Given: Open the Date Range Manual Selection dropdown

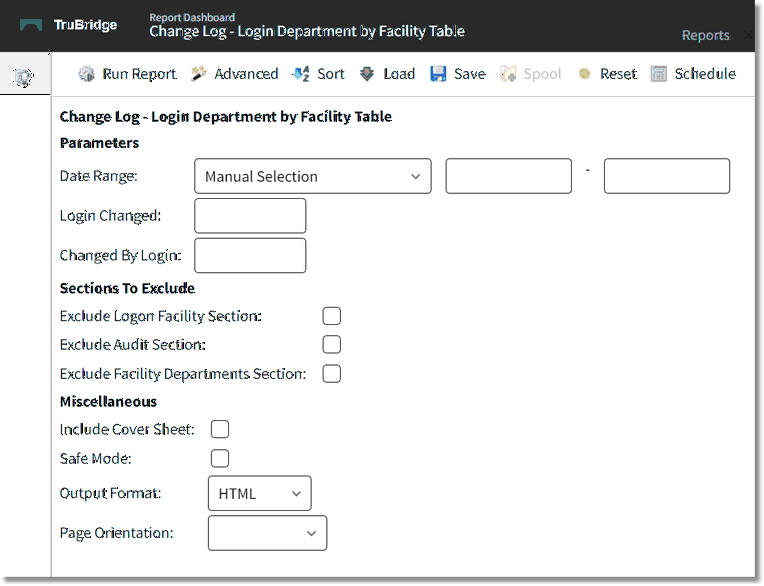Looking at the screenshot, I should 312,176.
